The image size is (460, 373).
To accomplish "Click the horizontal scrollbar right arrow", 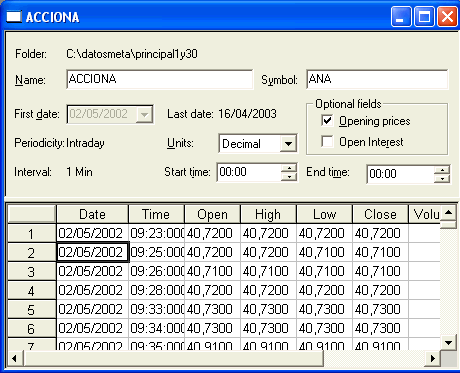I will 432,359.
